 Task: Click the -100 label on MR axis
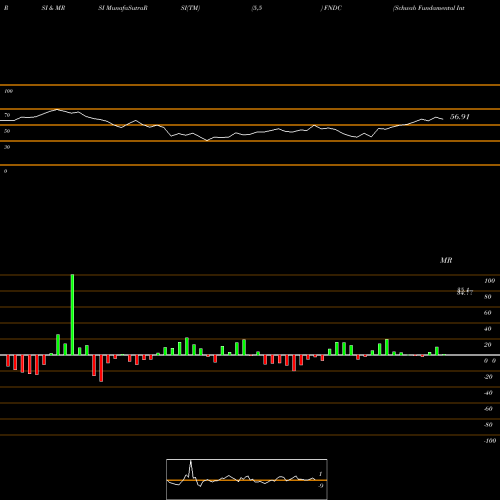point(490,441)
